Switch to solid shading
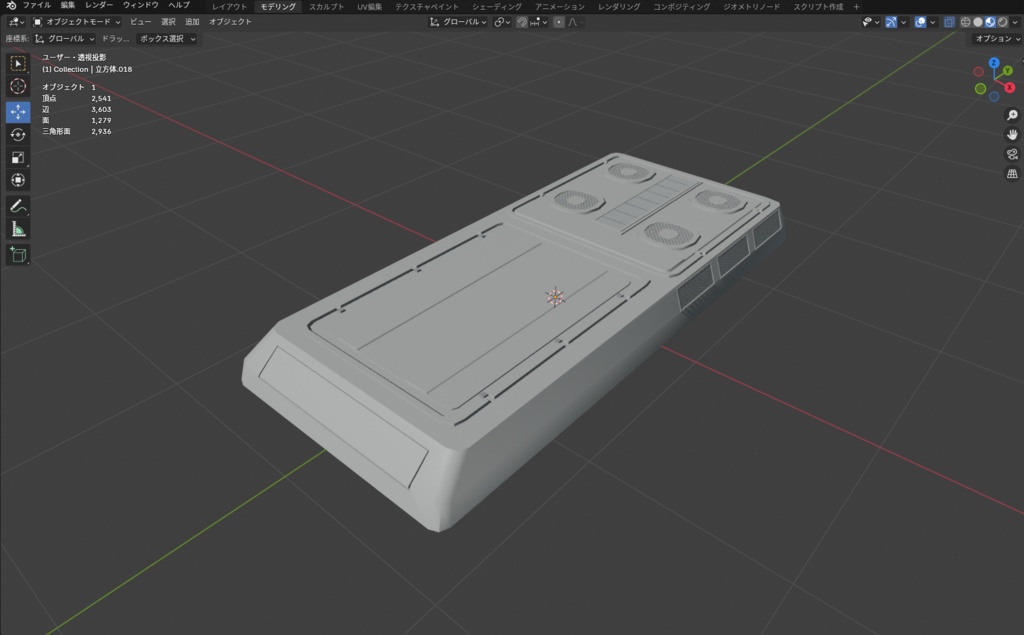 (x=978, y=22)
